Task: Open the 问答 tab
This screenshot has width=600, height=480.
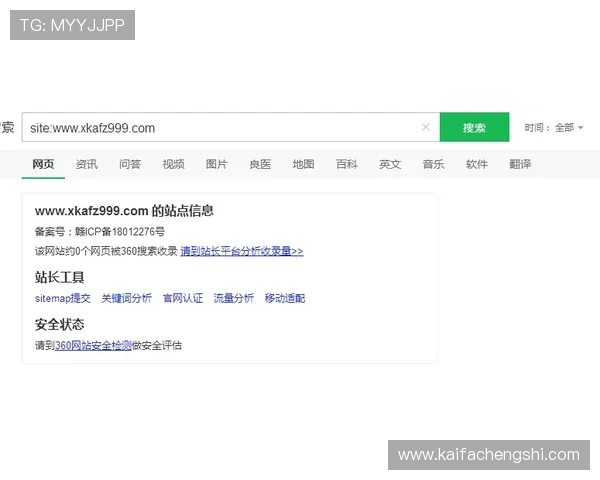Action: [x=130, y=164]
